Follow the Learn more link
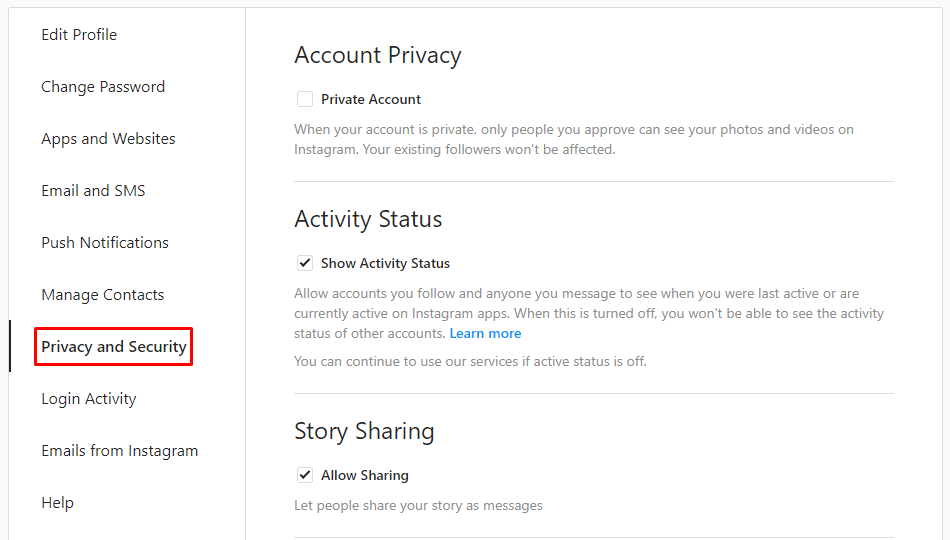This screenshot has height=540, width=950. (x=485, y=333)
